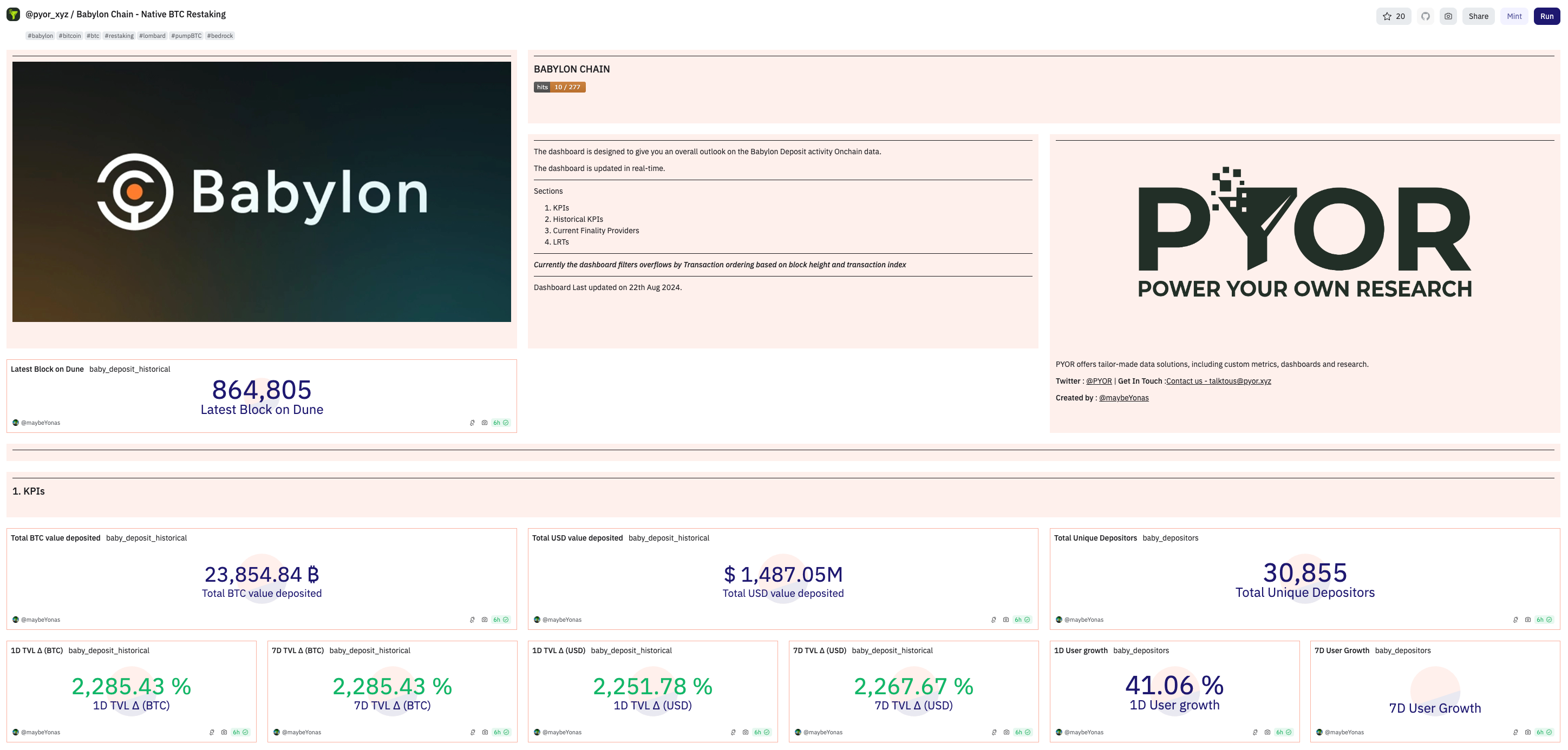Click the Mint button
Image resolution: width=1568 pixels, height=750 pixels.
(x=1514, y=16)
